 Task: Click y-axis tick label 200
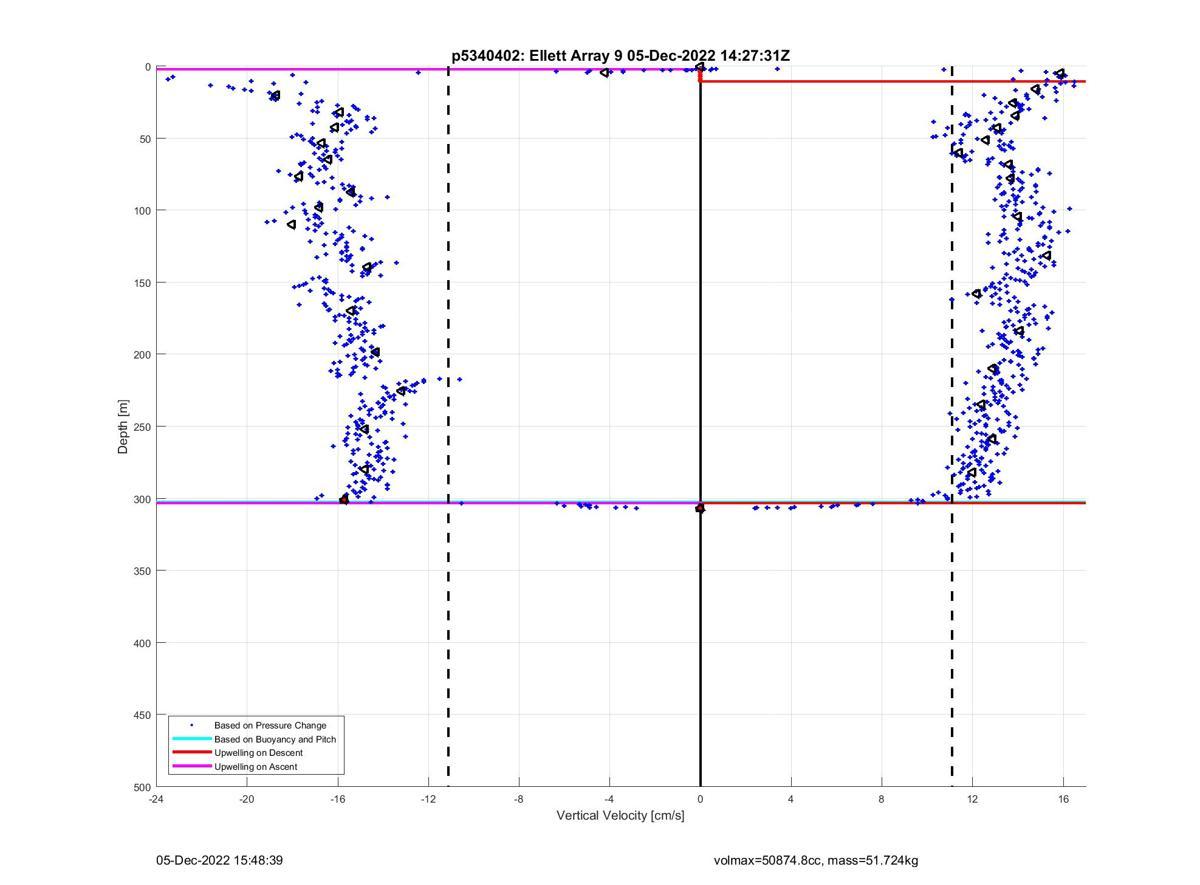tap(141, 355)
